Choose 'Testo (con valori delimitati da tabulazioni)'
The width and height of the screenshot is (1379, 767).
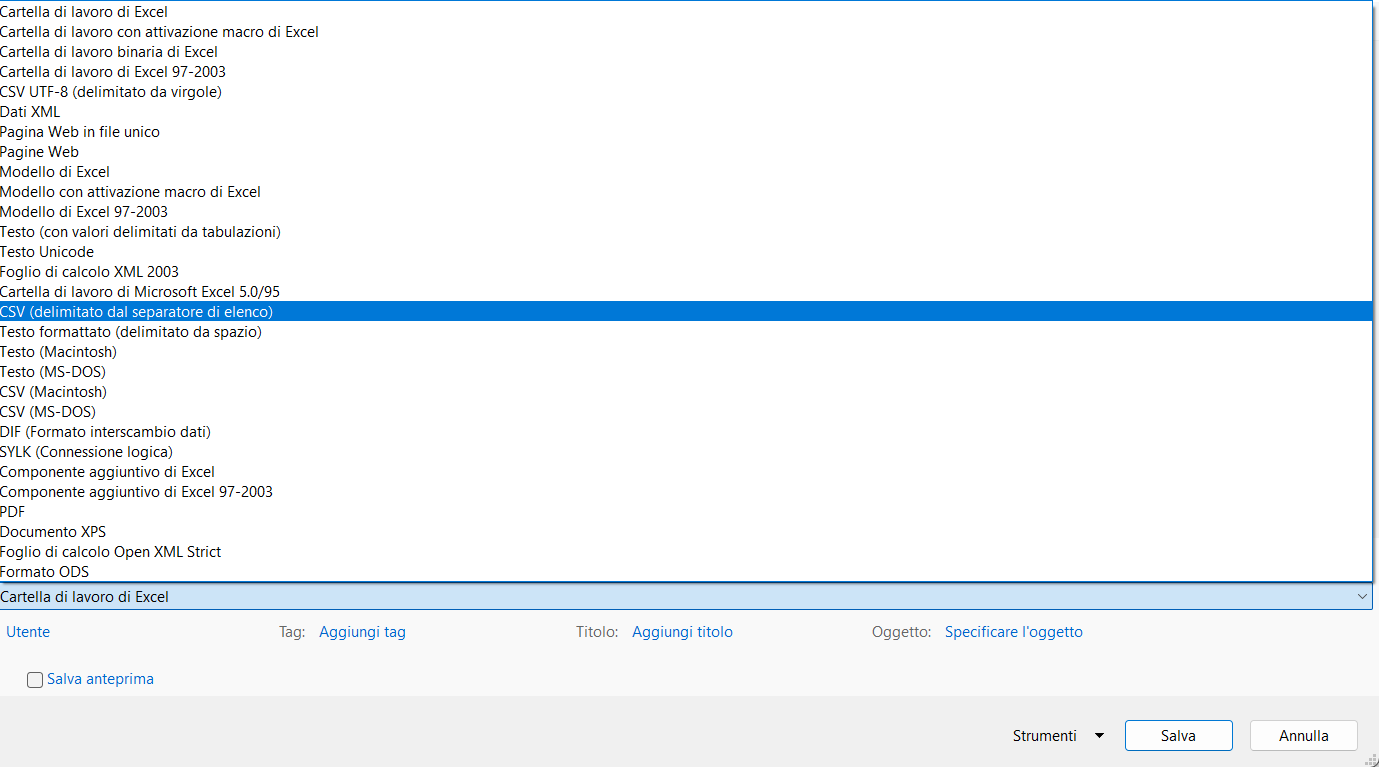coord(686,232)
